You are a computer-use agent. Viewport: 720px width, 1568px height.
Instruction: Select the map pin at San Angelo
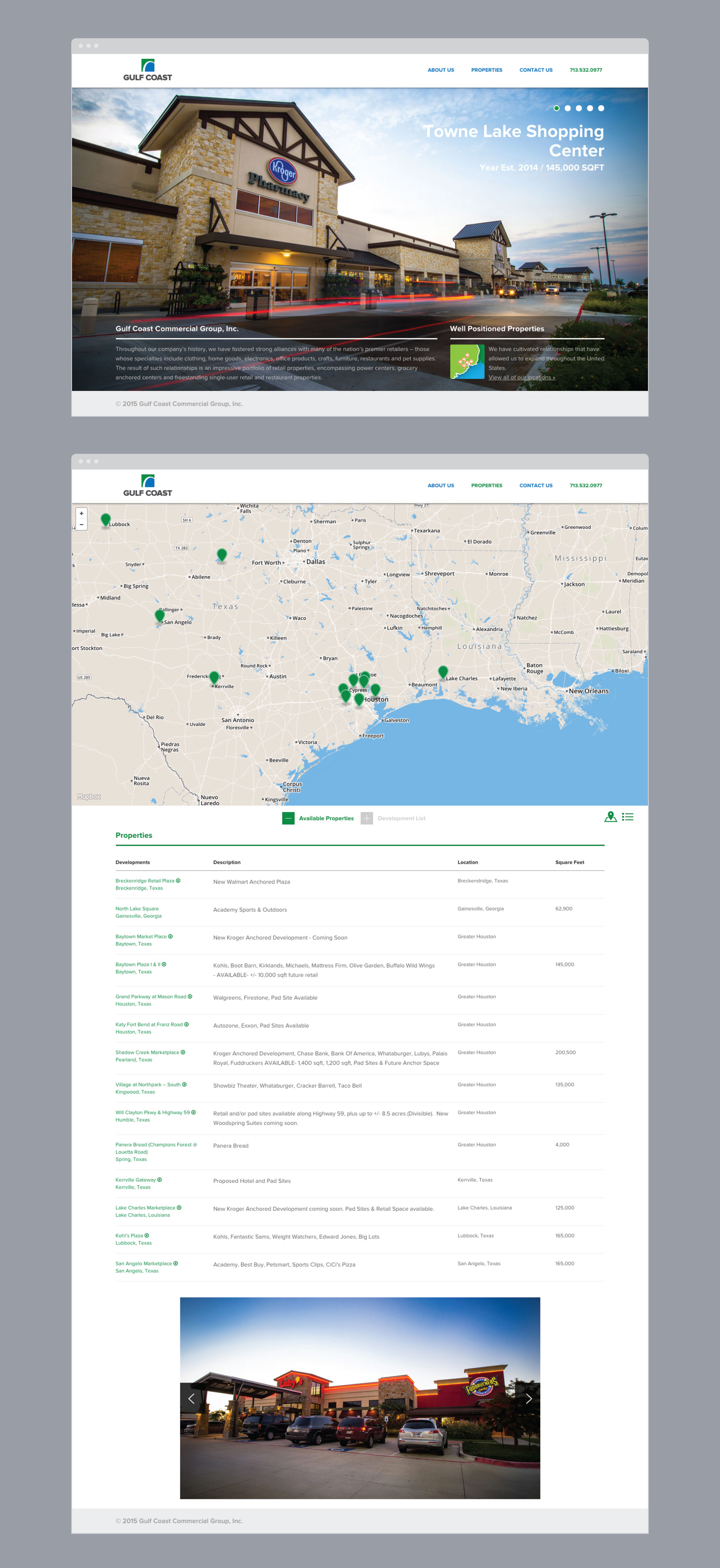(x=159, y=616)
